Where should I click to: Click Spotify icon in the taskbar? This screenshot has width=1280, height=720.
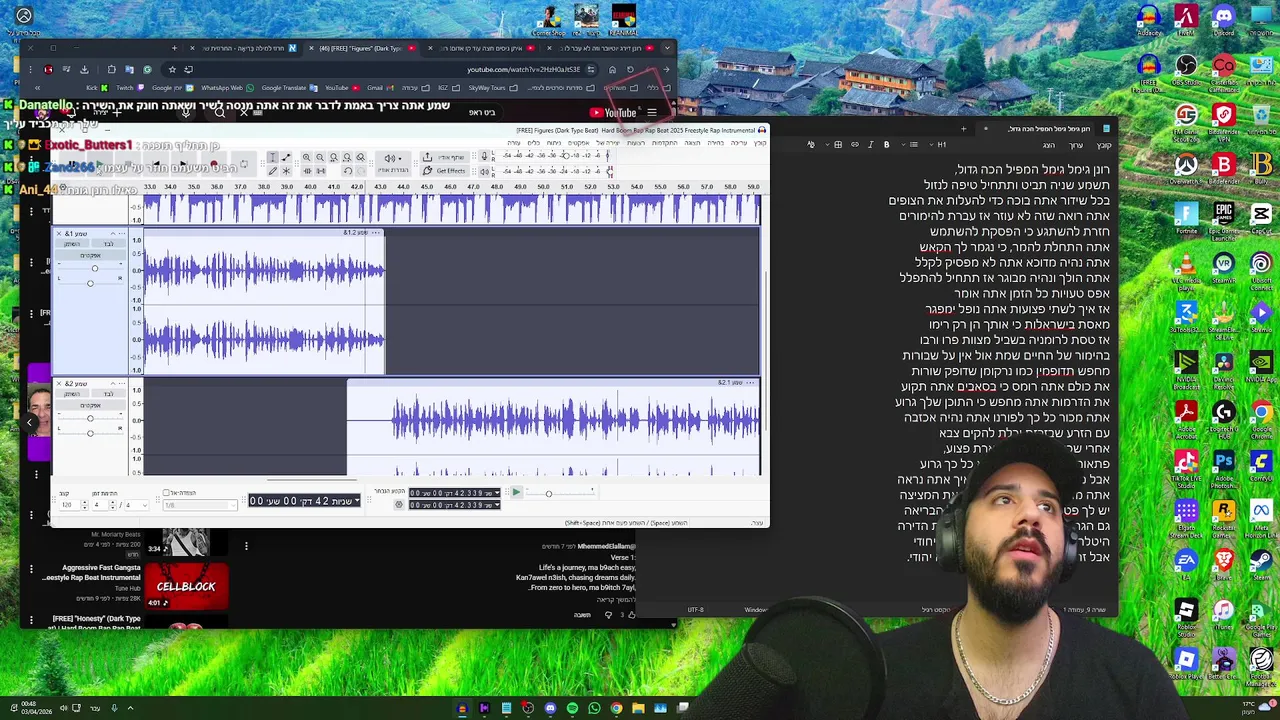click(x=573, y=708)
